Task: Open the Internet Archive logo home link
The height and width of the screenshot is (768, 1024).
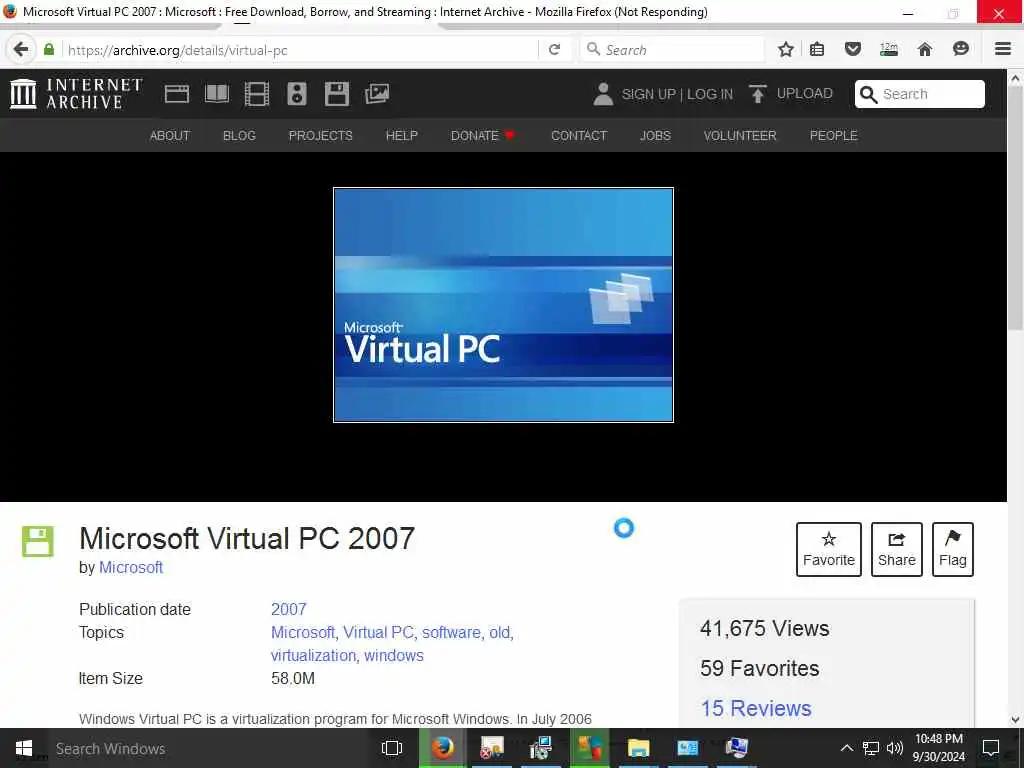Action: 76,93
